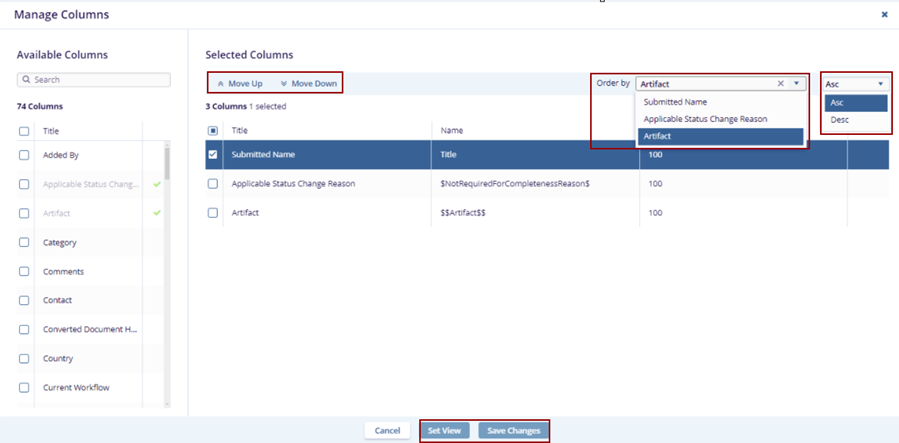This screenshot has height=443, width=899.
Task: Click the Set View button
Action: (444, 430)
